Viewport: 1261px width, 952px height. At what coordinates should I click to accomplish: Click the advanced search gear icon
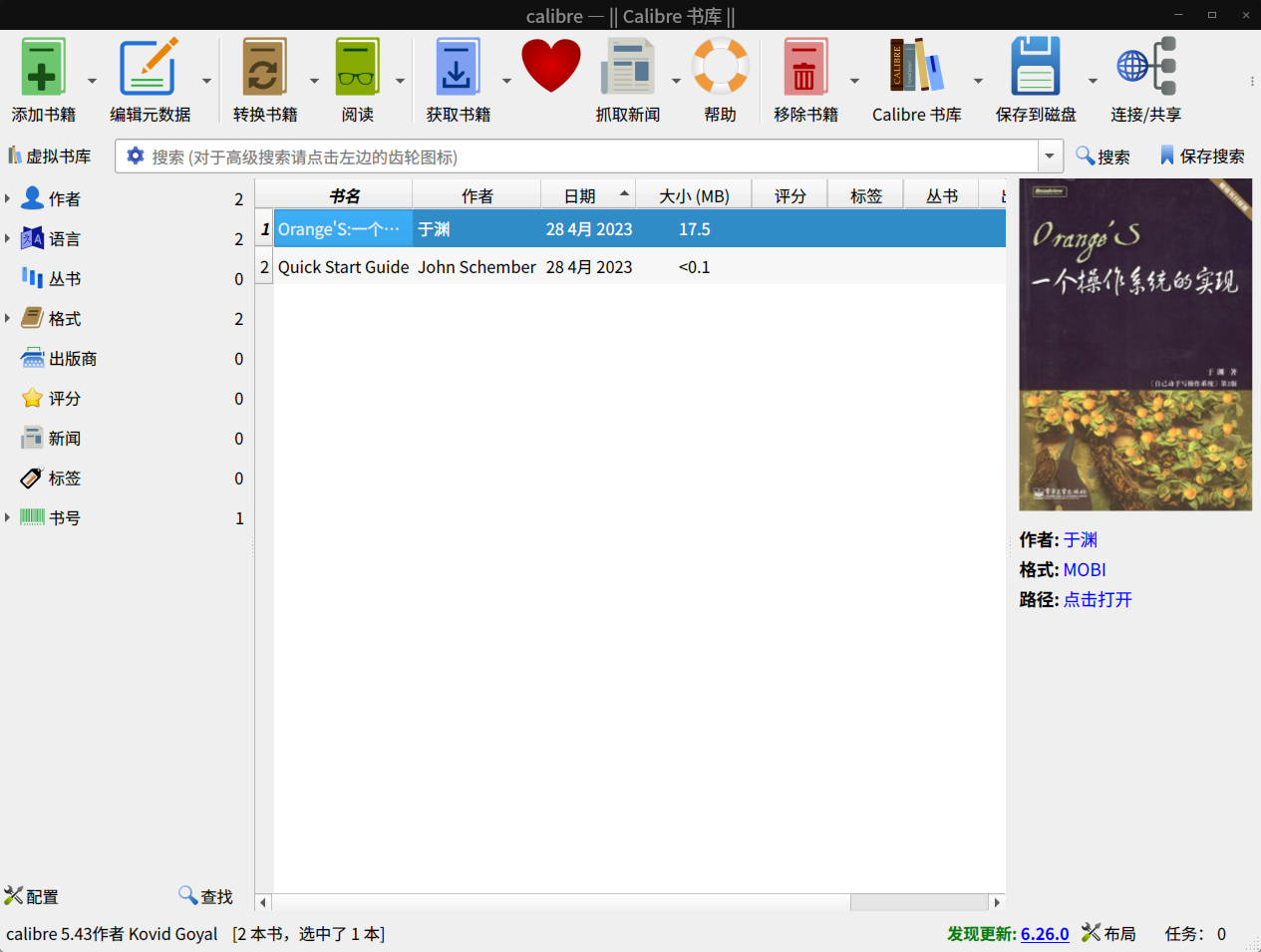[x=135, y=157]
